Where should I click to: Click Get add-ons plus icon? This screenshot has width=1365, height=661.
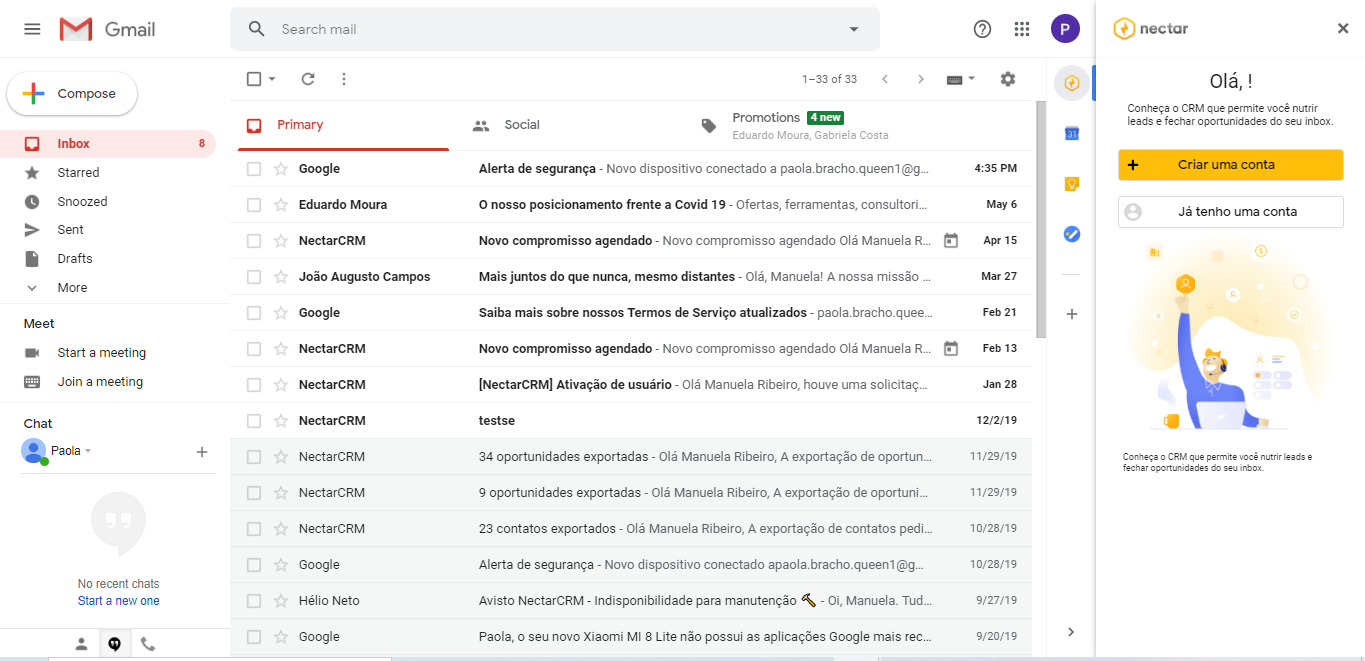point(1072,314)
